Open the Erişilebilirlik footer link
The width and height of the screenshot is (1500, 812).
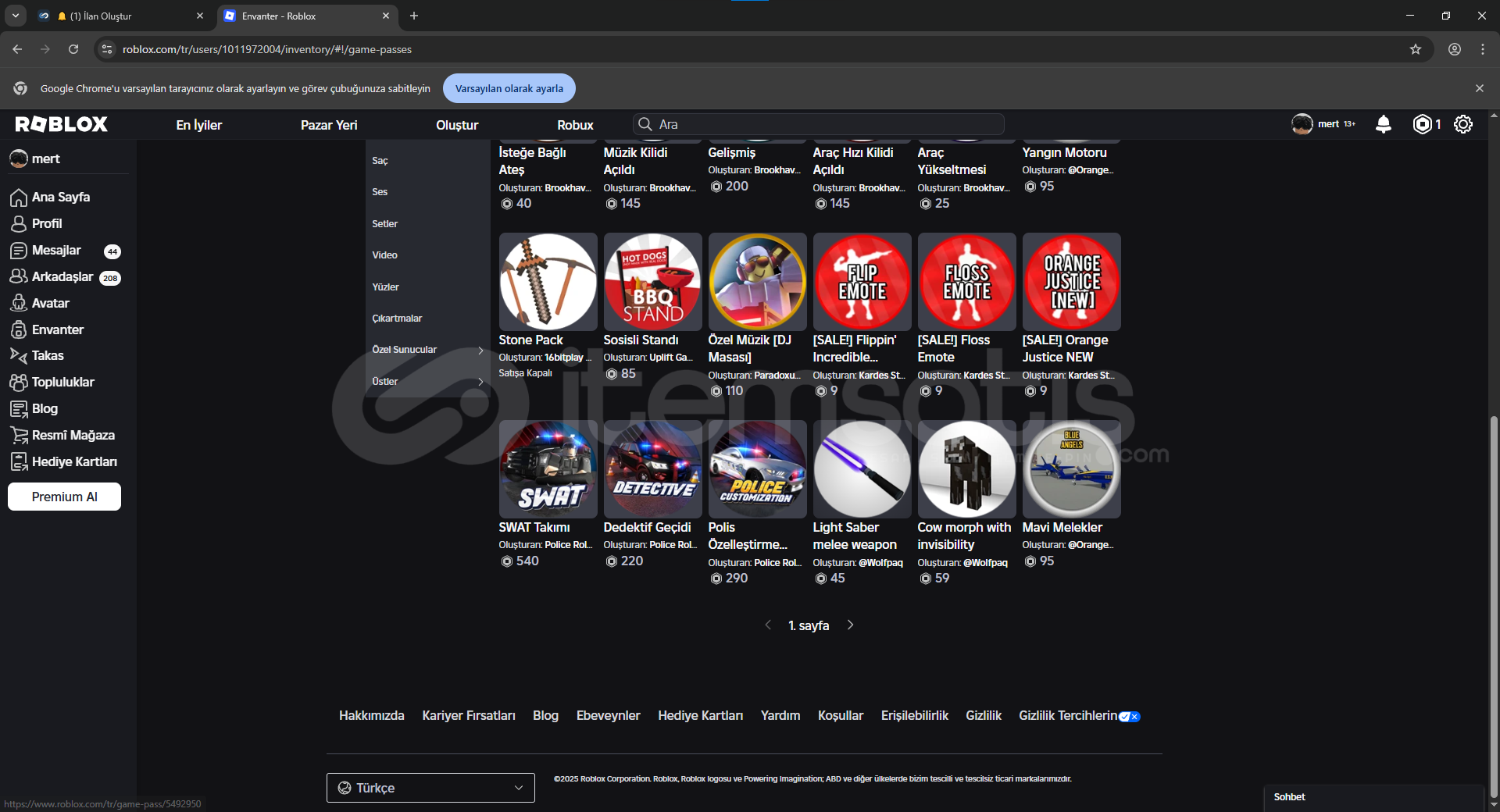[x=915, y=716]
